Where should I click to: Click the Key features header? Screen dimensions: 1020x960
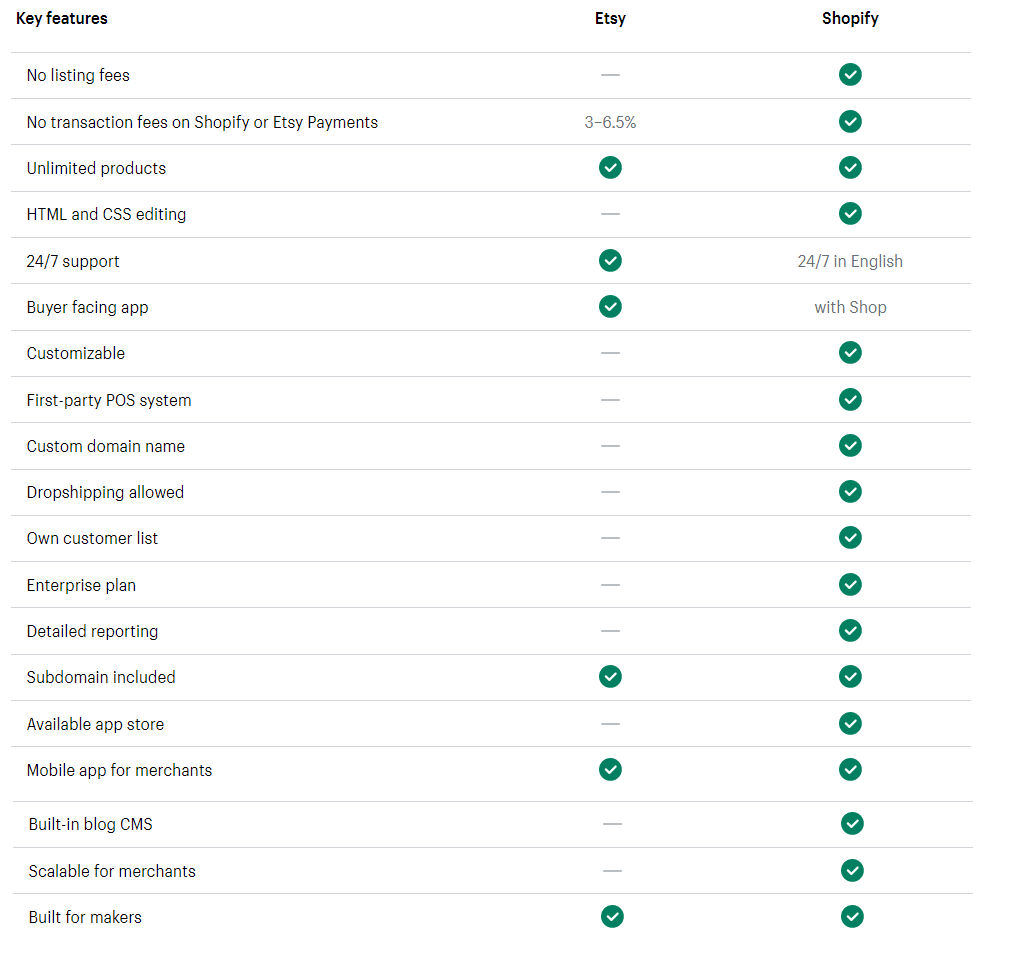[x=62, y=18]
